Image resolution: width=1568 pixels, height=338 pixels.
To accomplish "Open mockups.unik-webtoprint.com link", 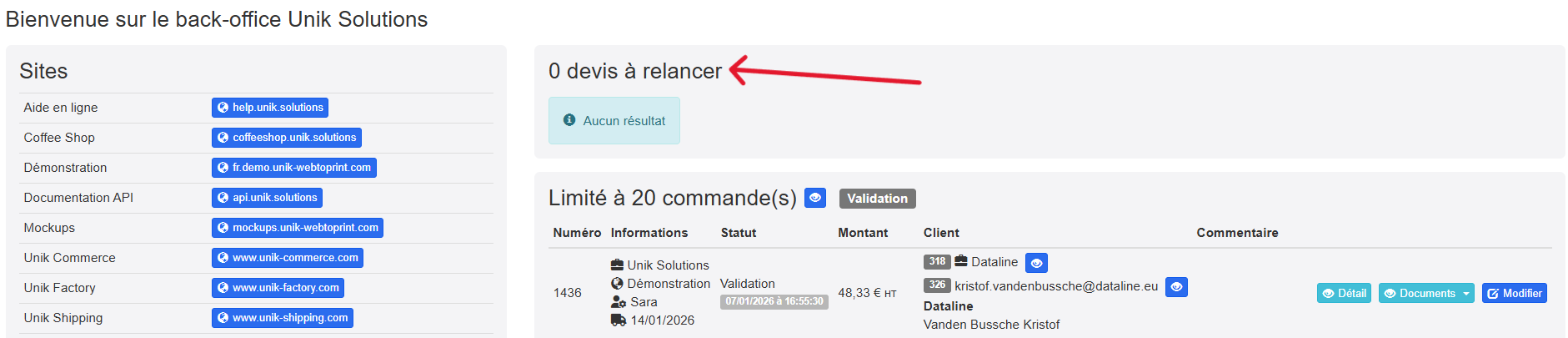I will [297, 228].
